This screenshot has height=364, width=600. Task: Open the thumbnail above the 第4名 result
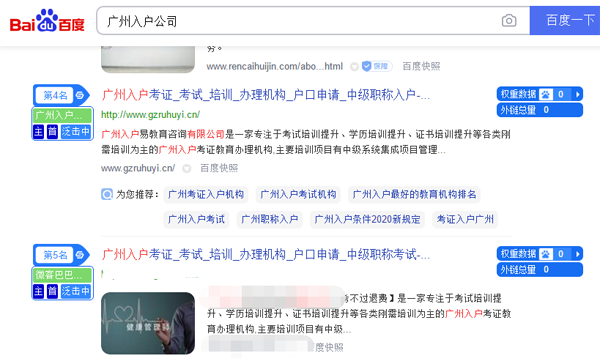(x=148, y=59)
